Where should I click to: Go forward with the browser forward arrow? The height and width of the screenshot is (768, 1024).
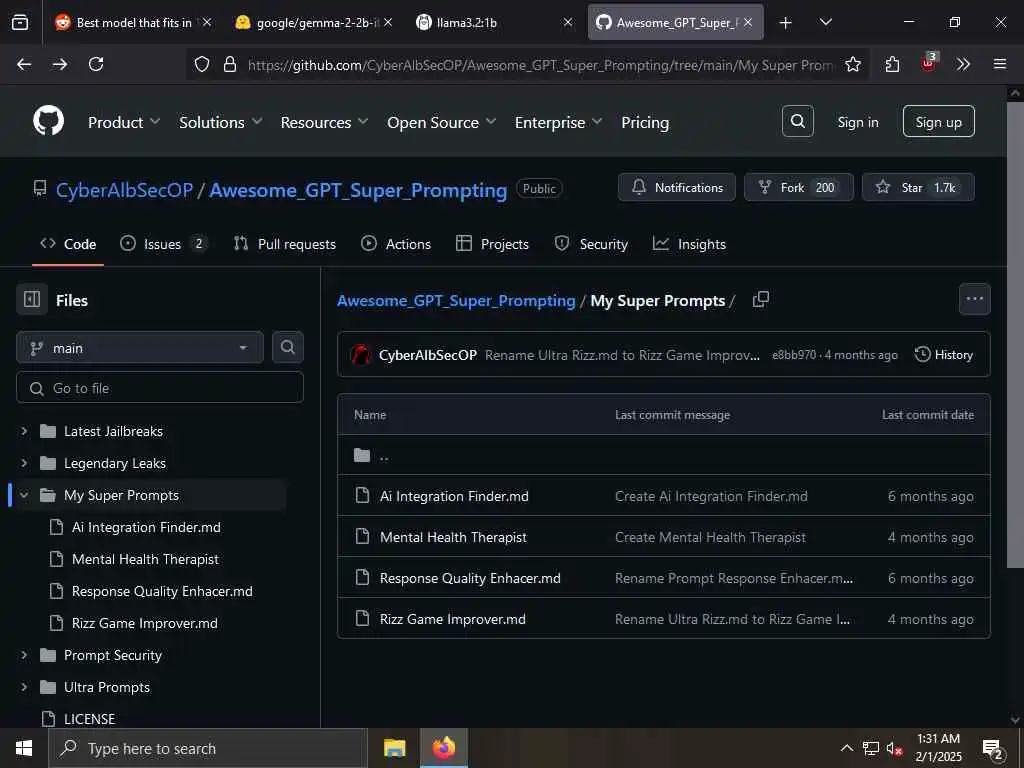[x=60, y=64]
